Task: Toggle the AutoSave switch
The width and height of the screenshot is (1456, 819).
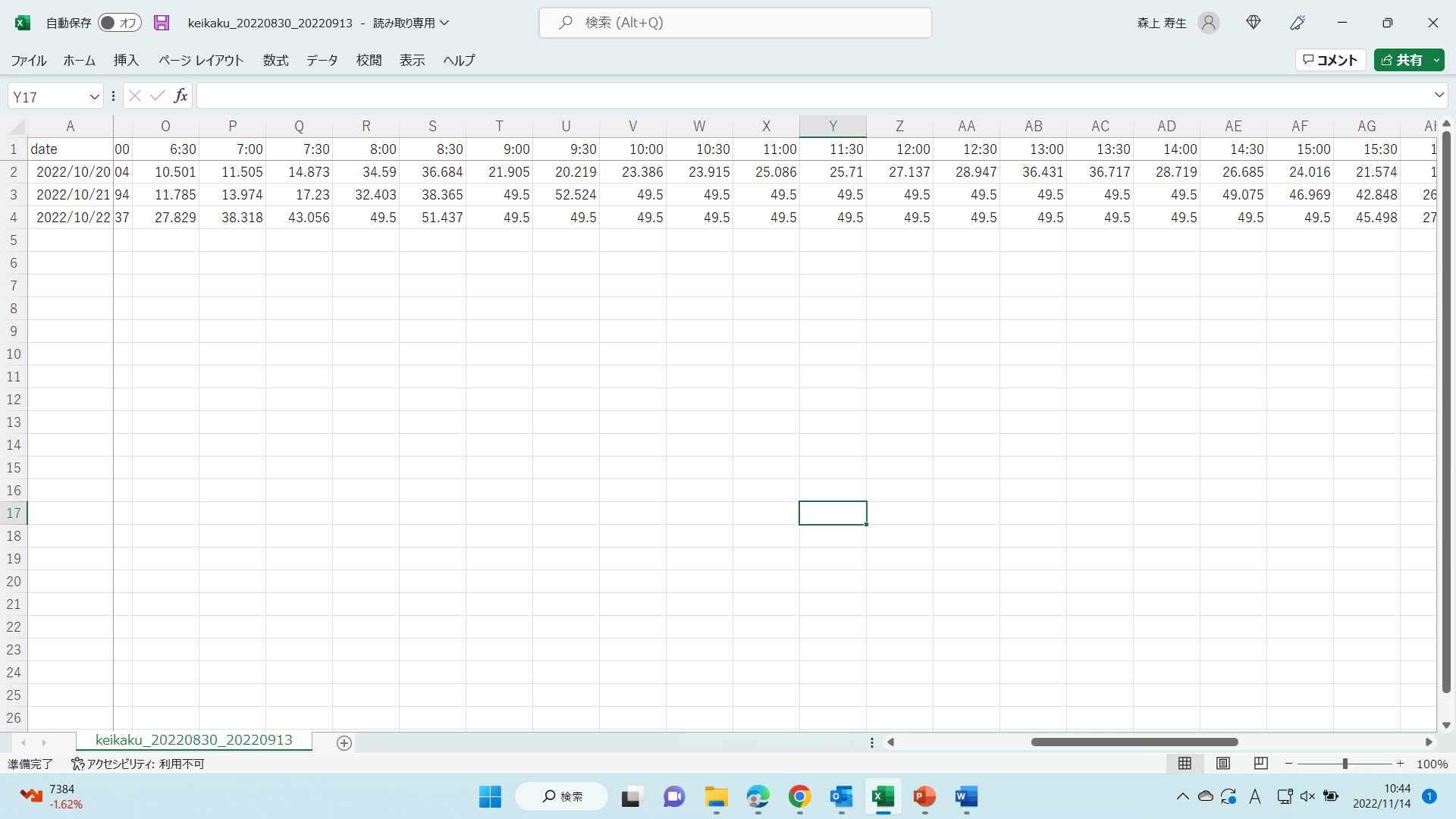Action: click(x=120, y=23)
